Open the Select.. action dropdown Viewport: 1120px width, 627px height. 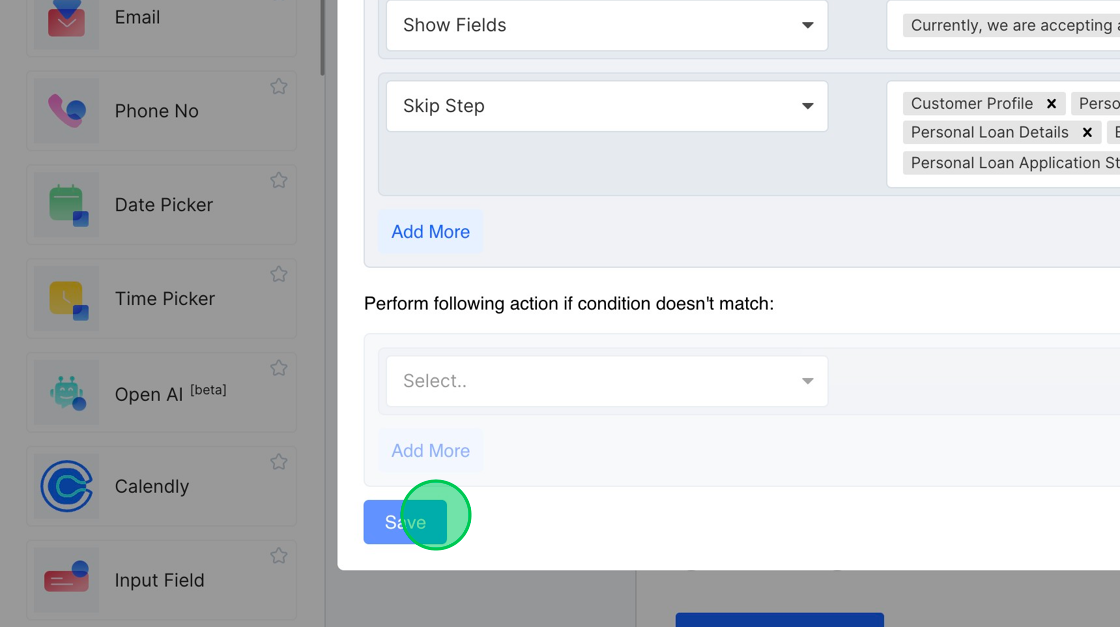tap(606, 381)
